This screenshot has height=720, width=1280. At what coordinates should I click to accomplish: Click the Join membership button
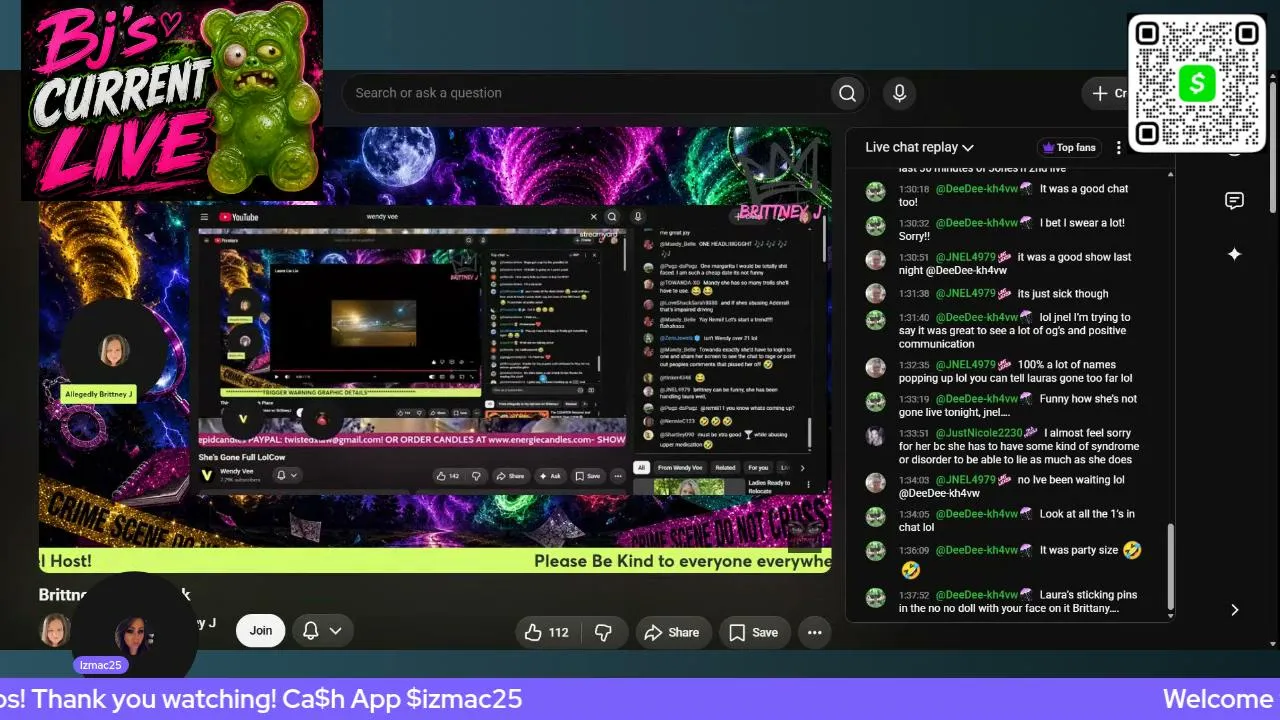coord(261,630)
